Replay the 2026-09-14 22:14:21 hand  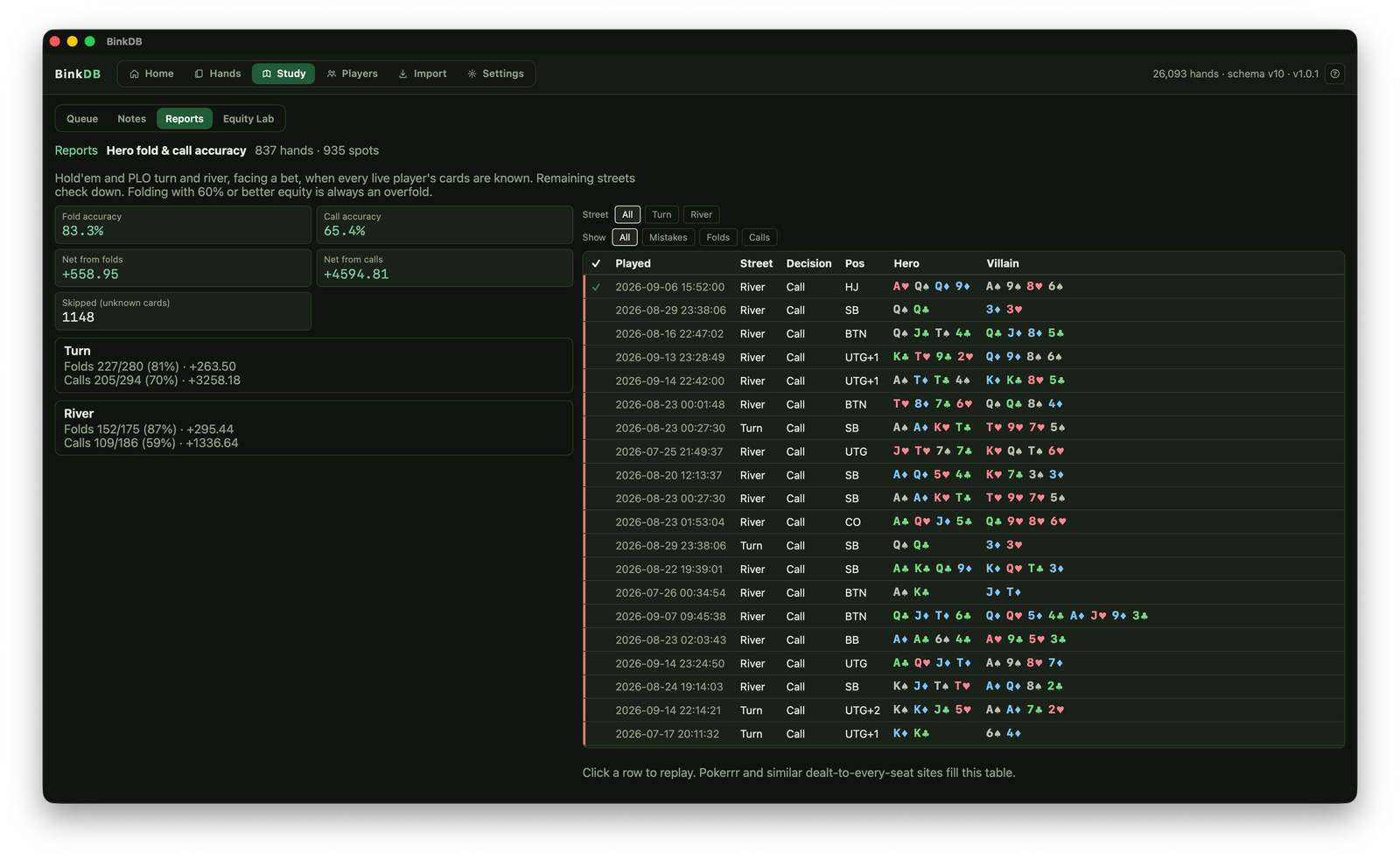(963, 711)
